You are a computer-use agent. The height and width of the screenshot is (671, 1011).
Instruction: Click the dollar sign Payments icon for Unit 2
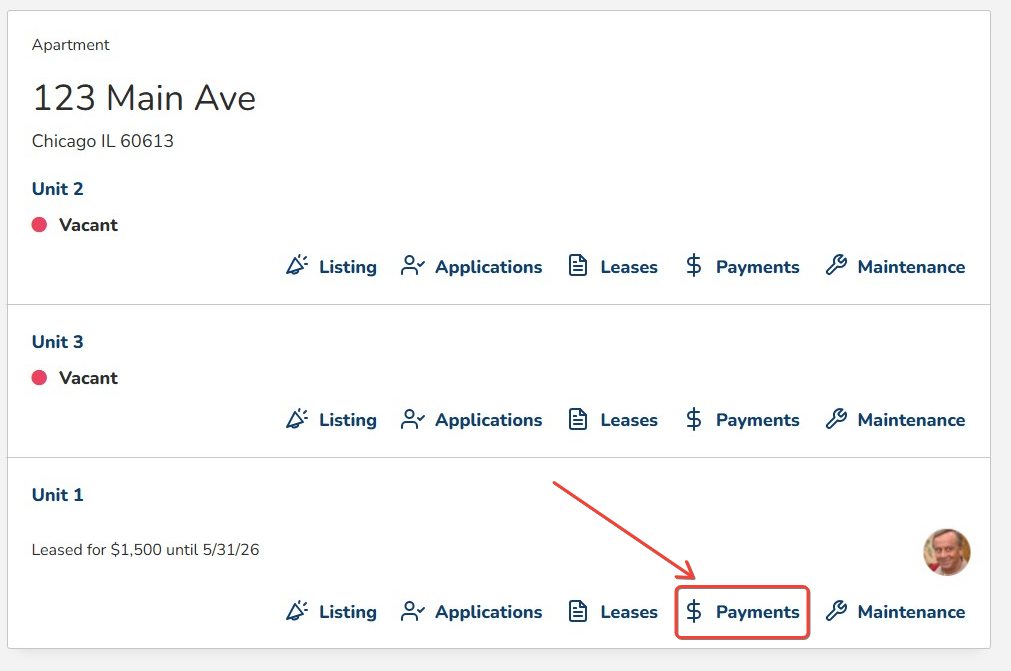(694, 266)
